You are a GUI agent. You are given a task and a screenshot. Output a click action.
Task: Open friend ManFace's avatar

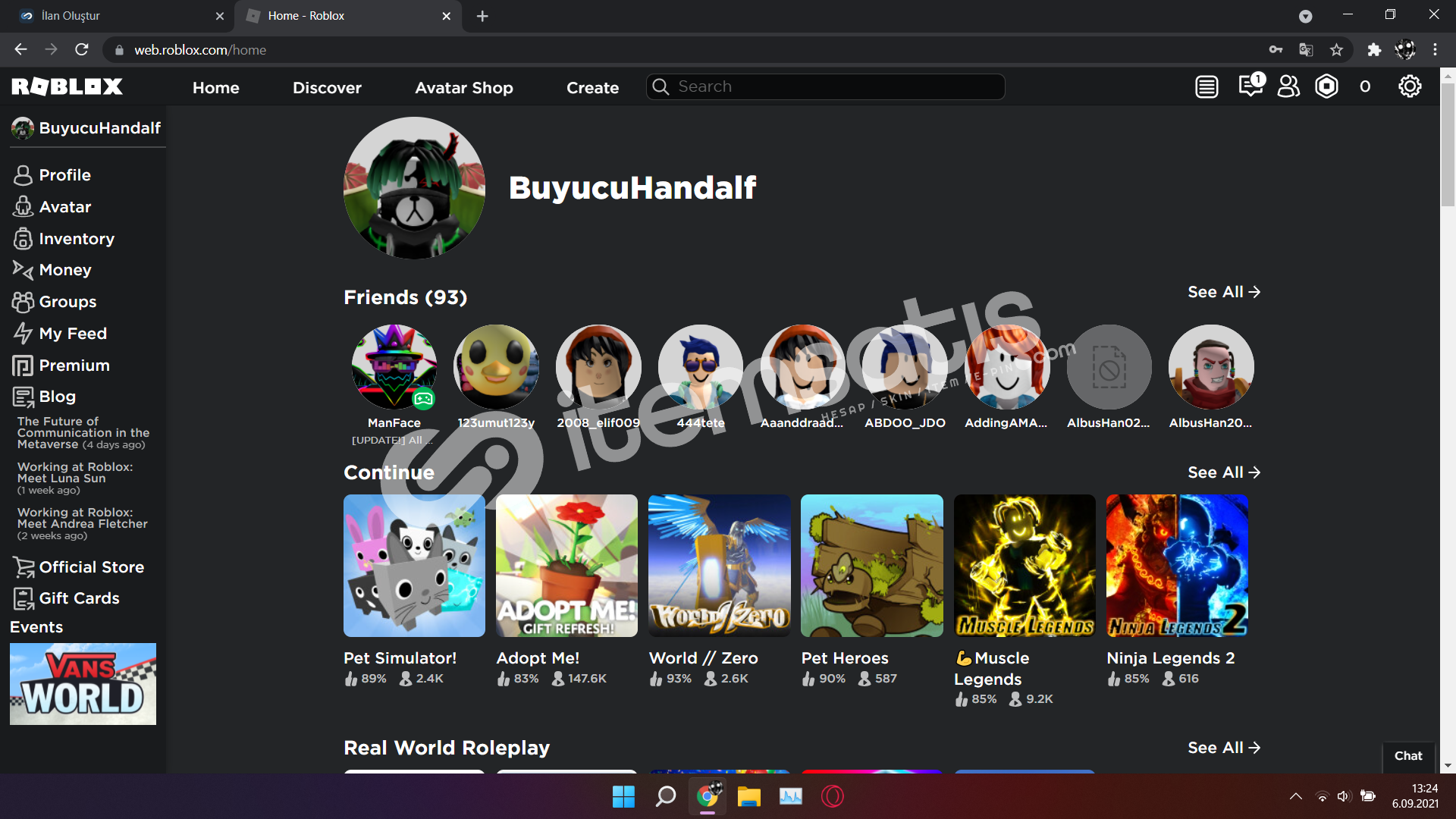(x=394, y=367)
